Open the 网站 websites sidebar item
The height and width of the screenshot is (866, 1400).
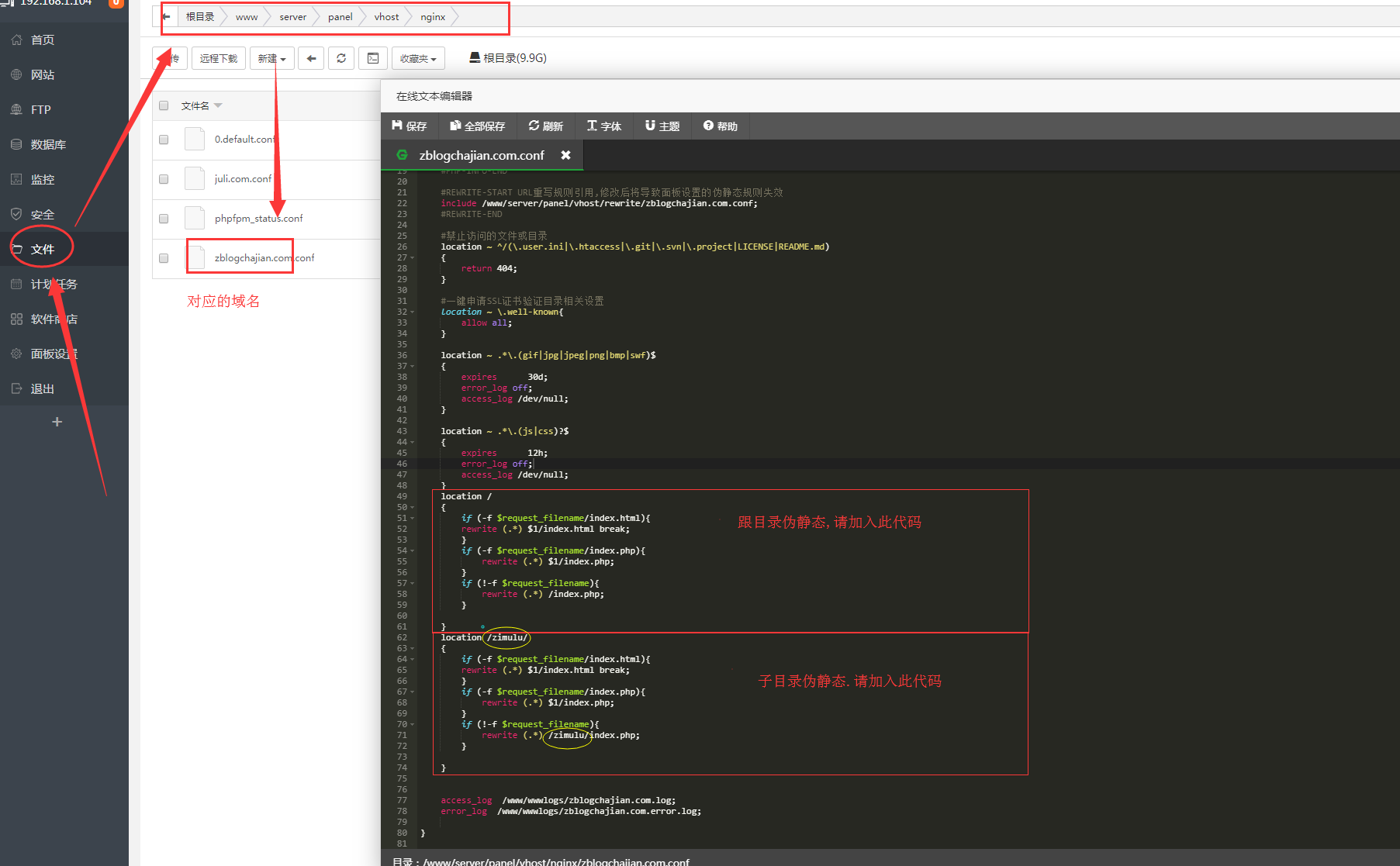click(x=64, y=74)
